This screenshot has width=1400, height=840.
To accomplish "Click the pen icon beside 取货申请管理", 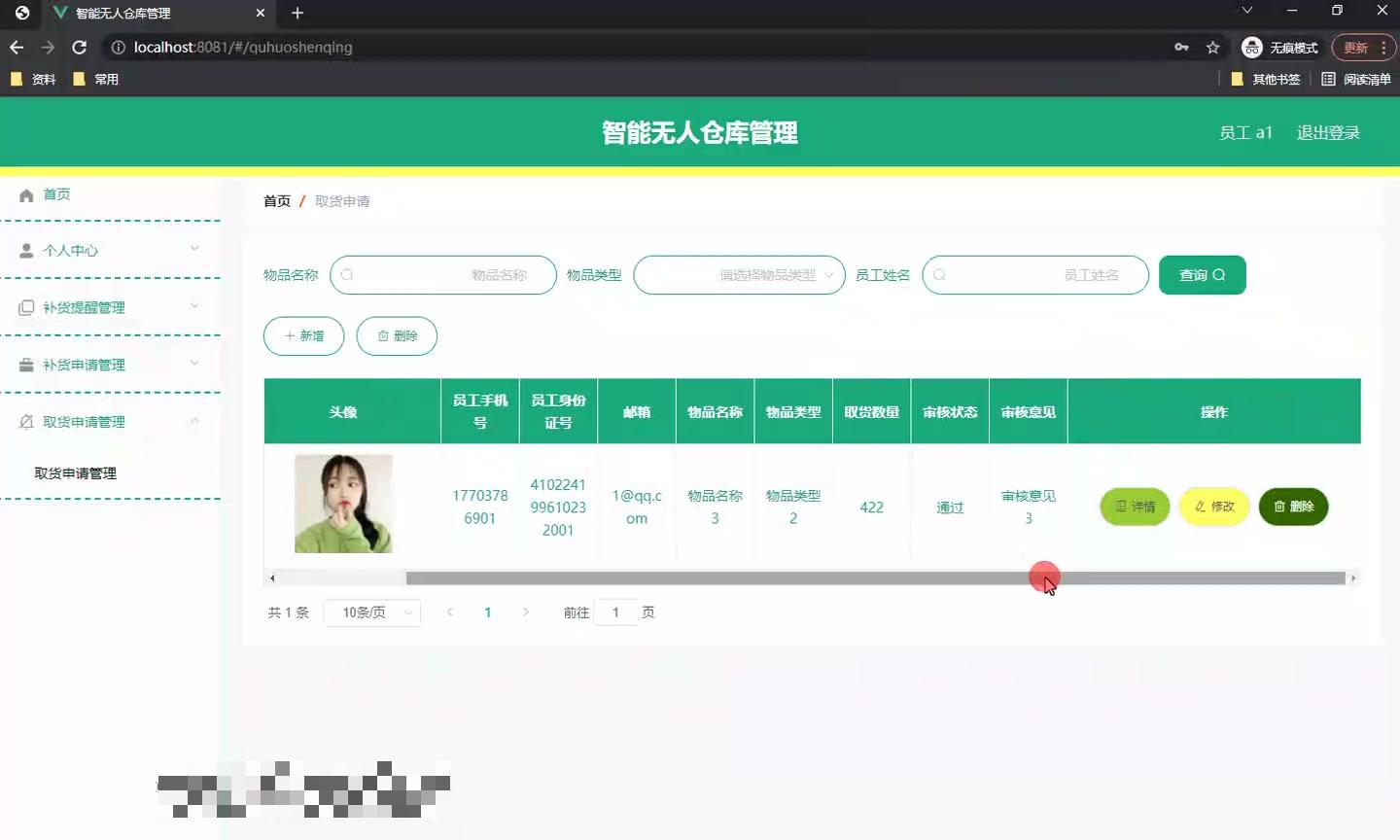I will click(x=25, y=421).
